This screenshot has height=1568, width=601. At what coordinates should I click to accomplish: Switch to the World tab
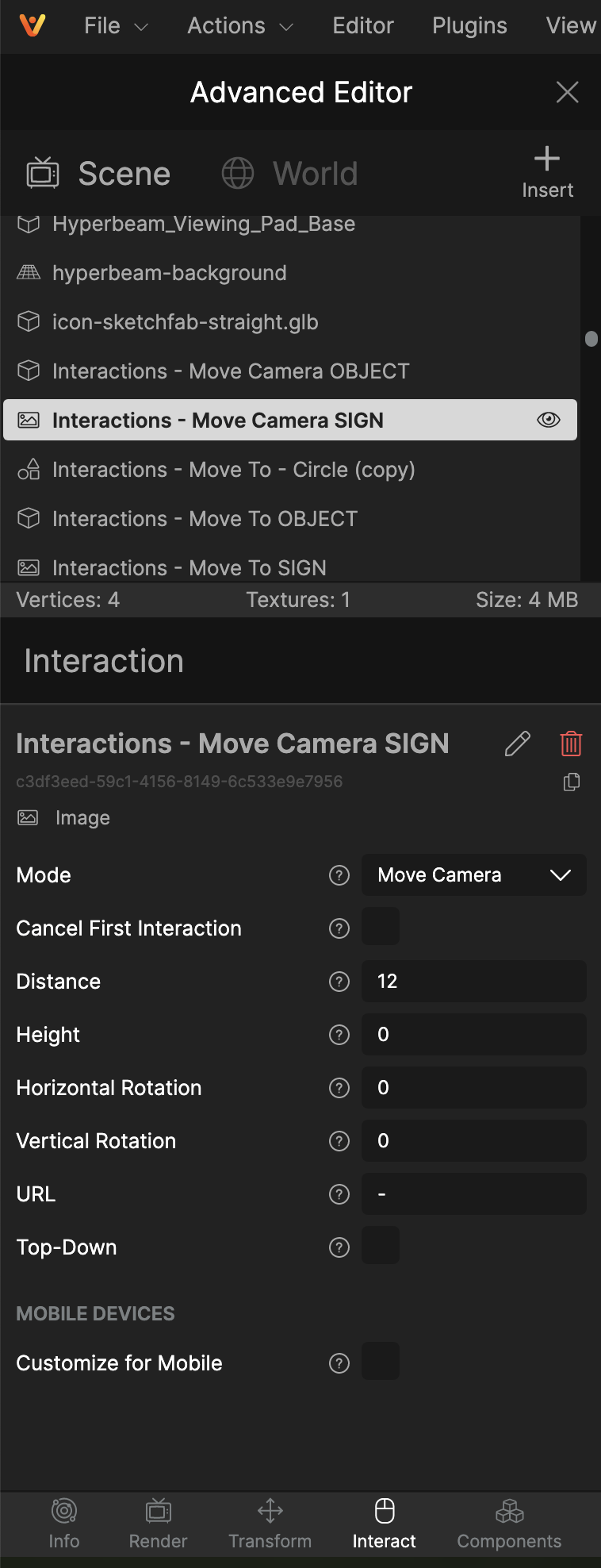click(x=290, y=173)
